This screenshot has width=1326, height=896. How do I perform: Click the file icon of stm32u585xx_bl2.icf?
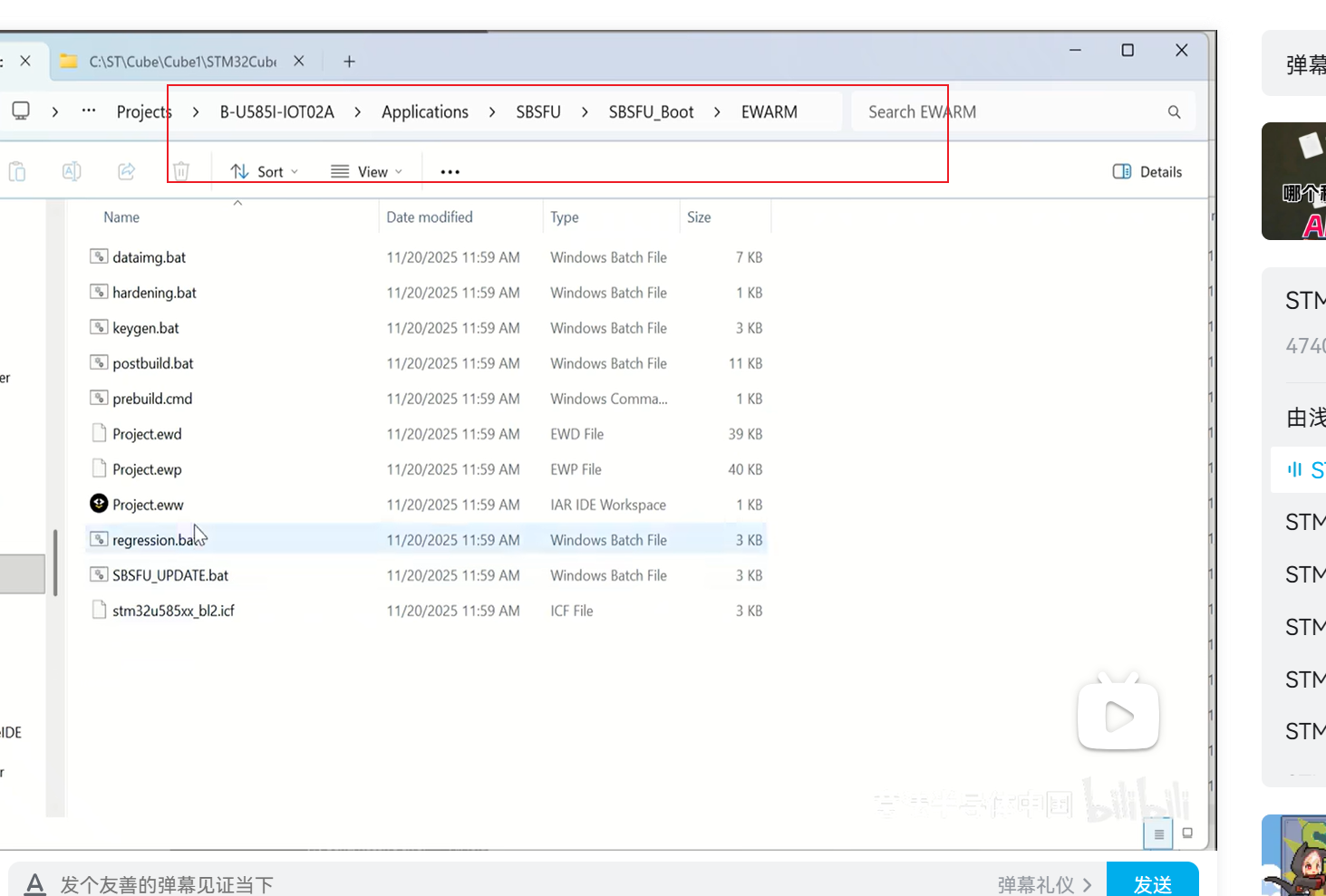[99, 610]
